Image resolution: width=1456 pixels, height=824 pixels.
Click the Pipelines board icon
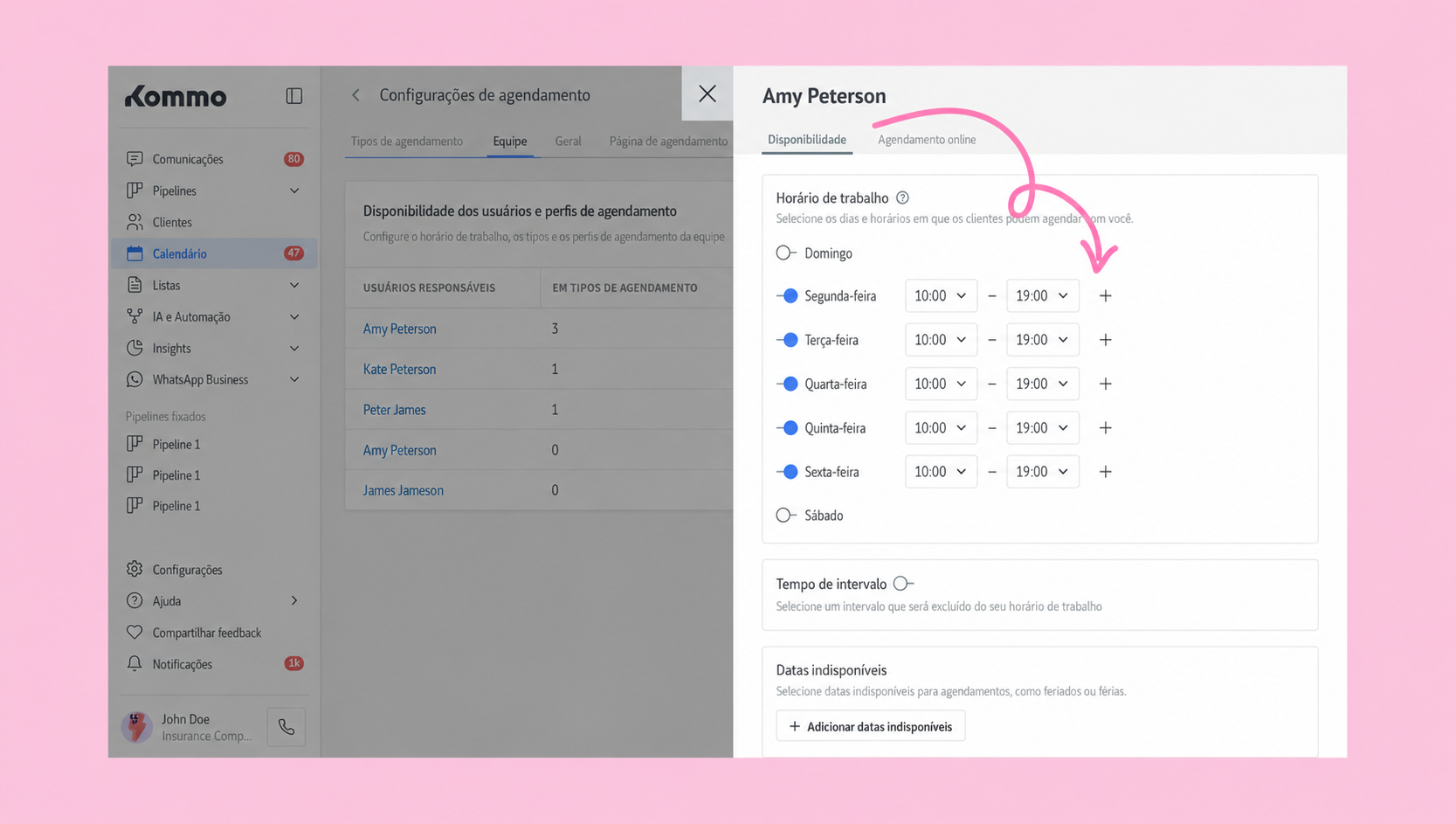coord(135,190)
